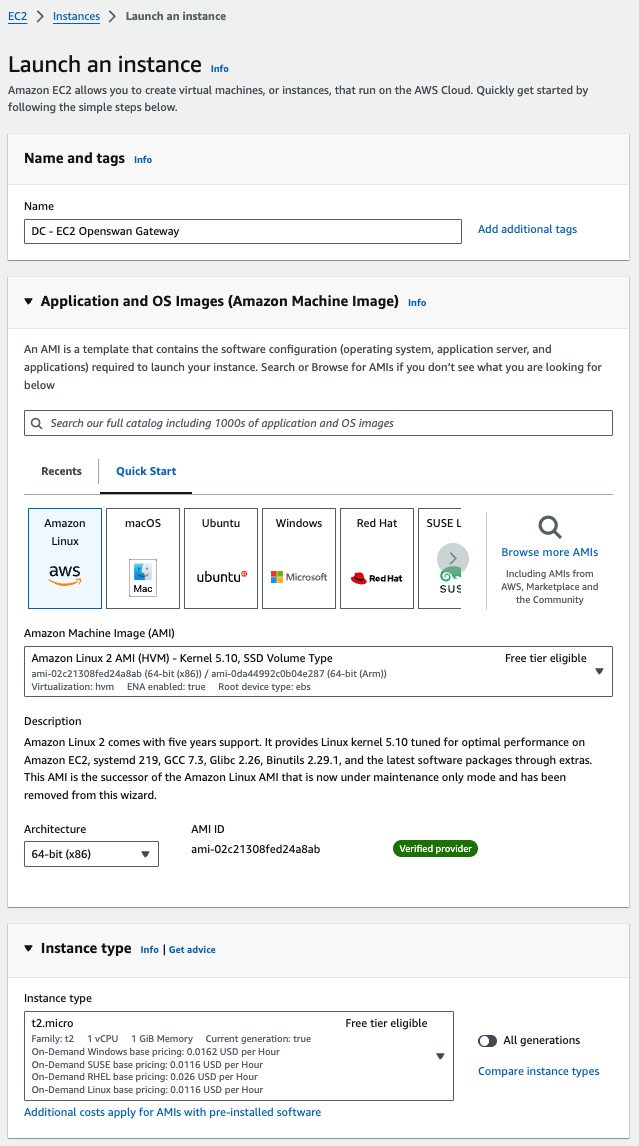Click the 'Description' heading text

(53, 721)
